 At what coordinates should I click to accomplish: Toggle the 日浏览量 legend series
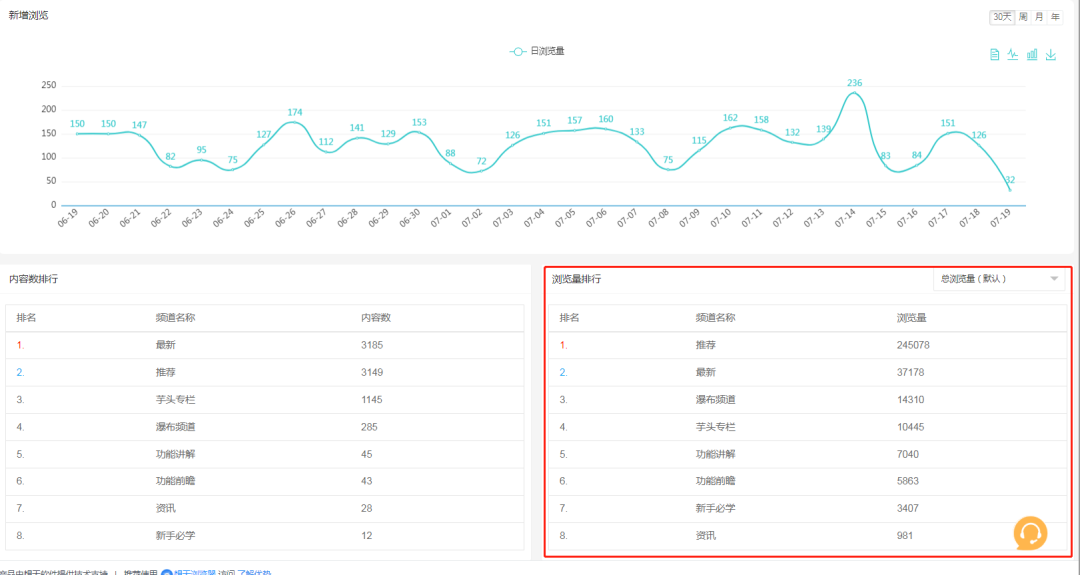coord(537,52)
